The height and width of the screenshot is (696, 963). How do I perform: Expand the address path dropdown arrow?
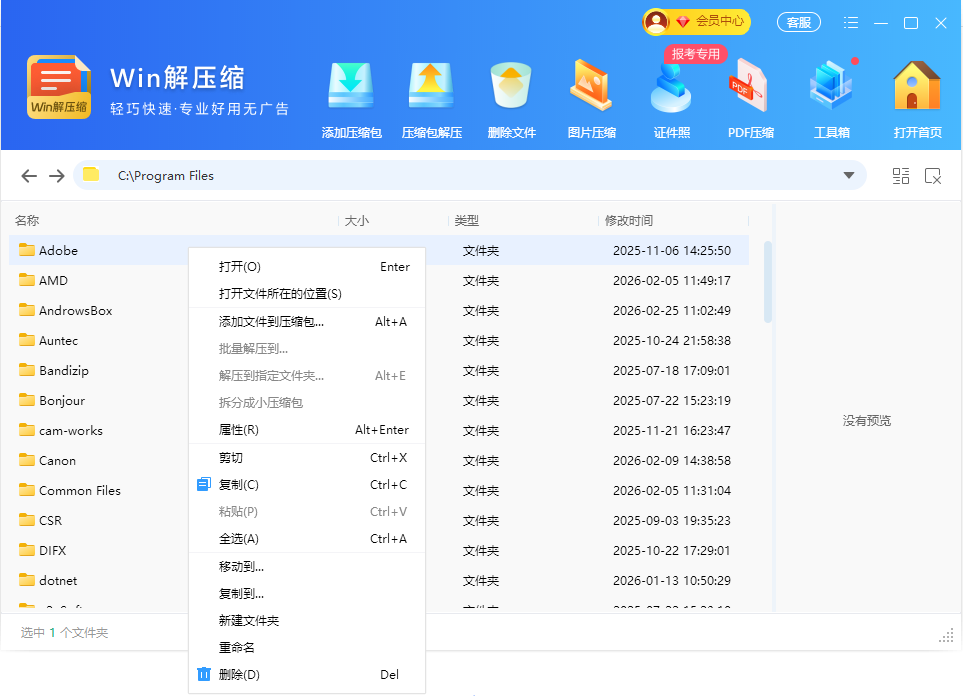click(x=849, y=176)
